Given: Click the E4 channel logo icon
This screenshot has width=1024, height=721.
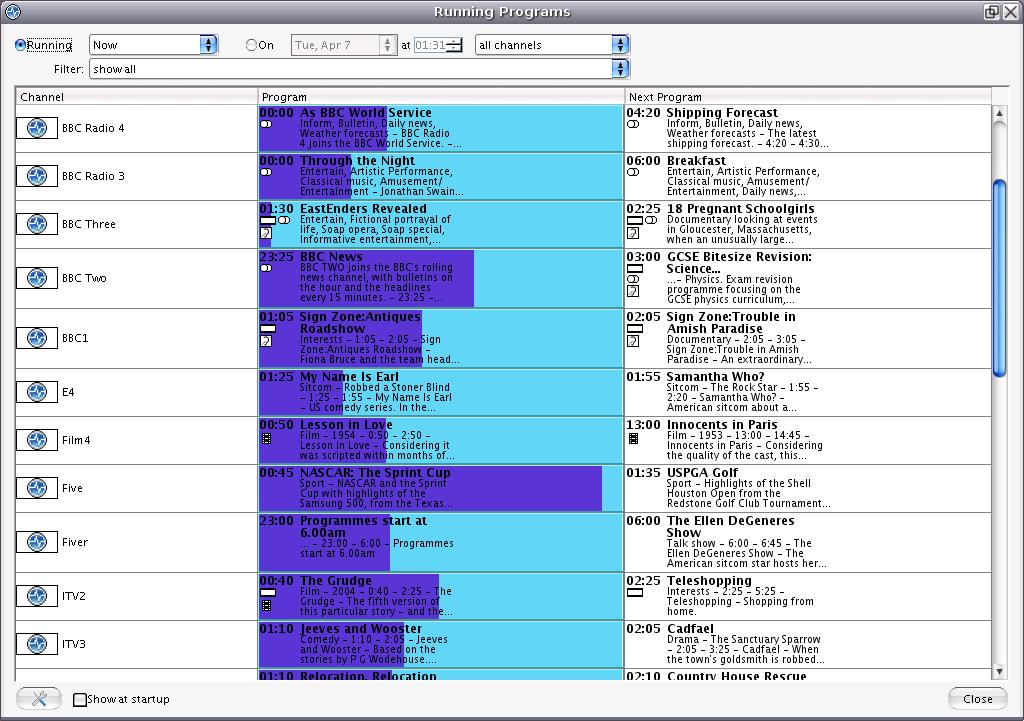Looking at the screenshot, I should click(x=37, y=392).
